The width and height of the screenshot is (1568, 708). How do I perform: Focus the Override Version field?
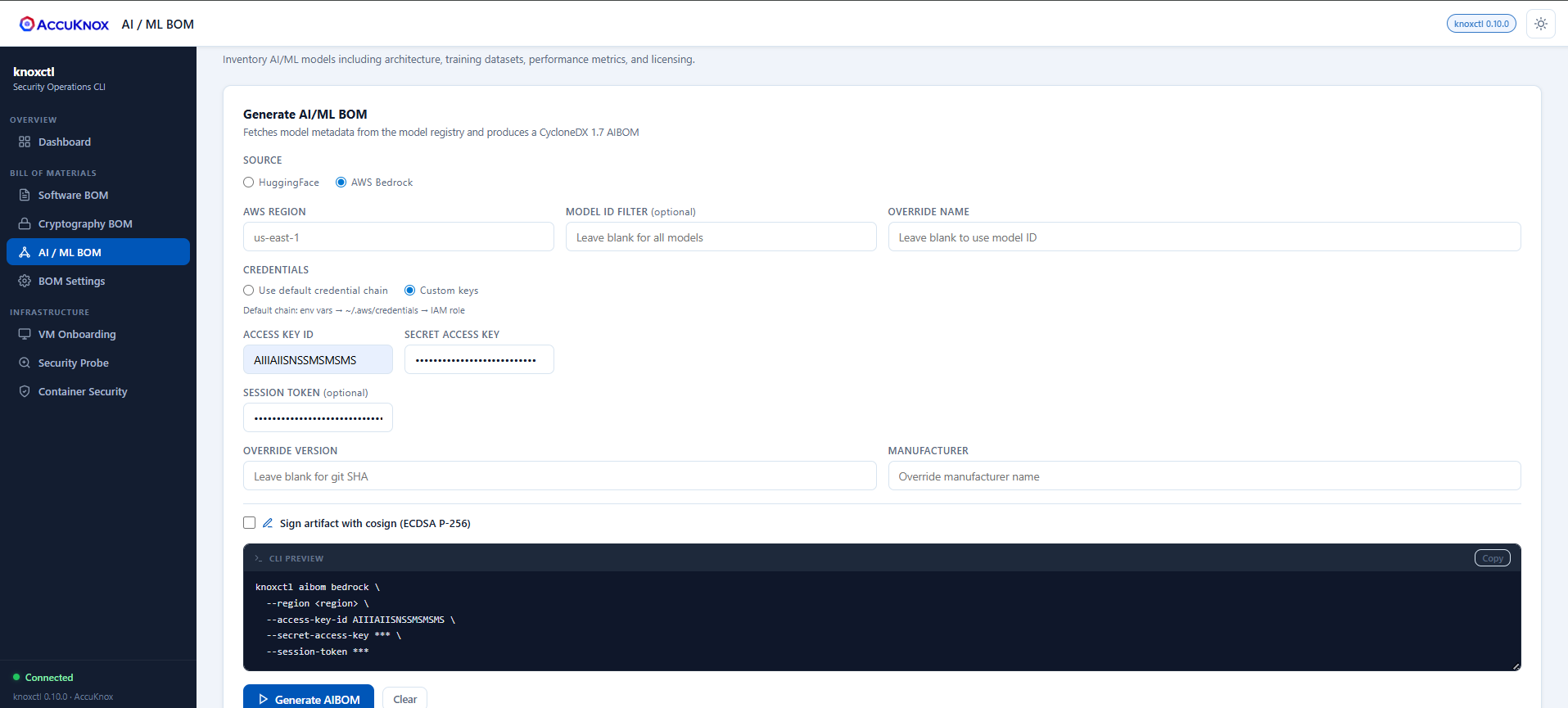point(559,476)
